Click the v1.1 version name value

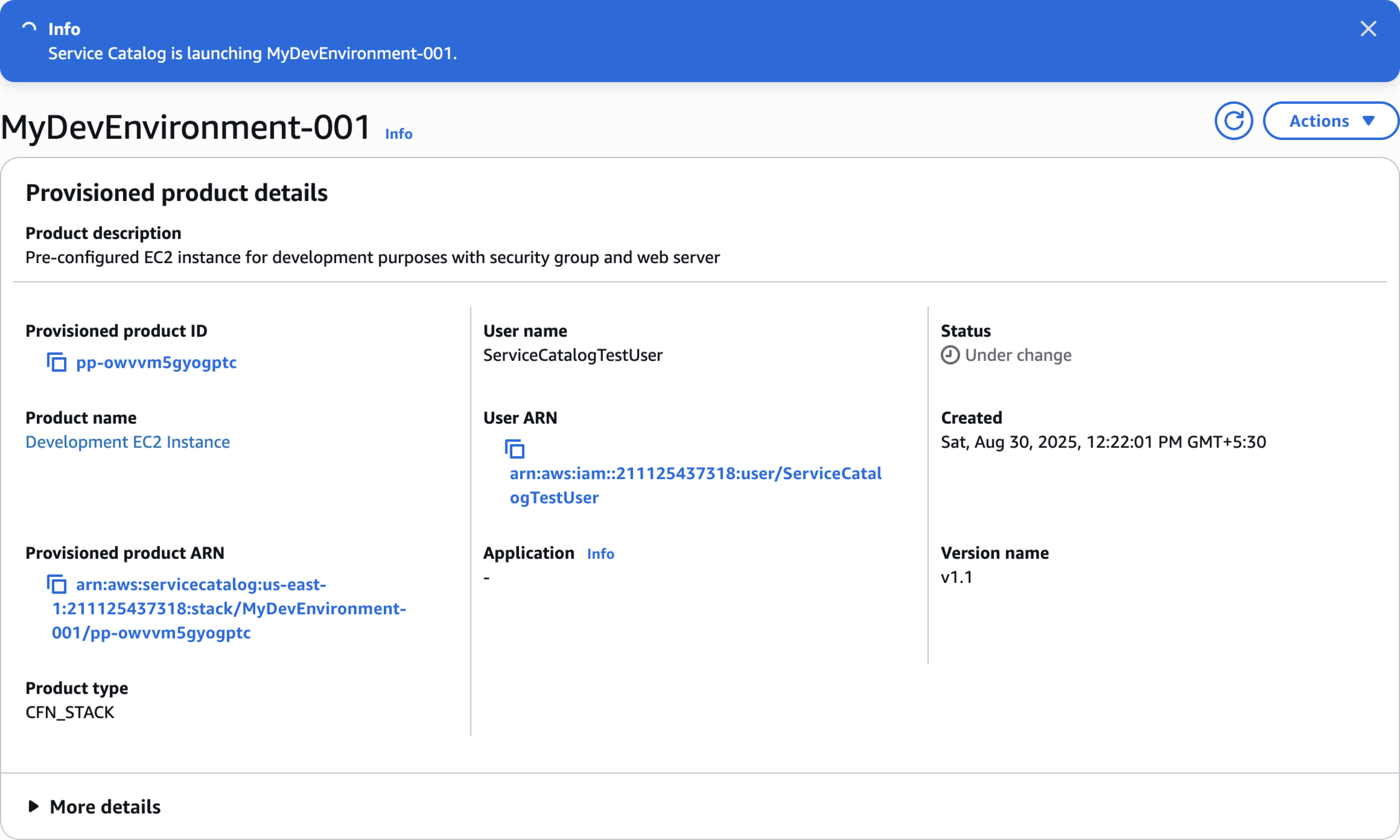(956, 577)
